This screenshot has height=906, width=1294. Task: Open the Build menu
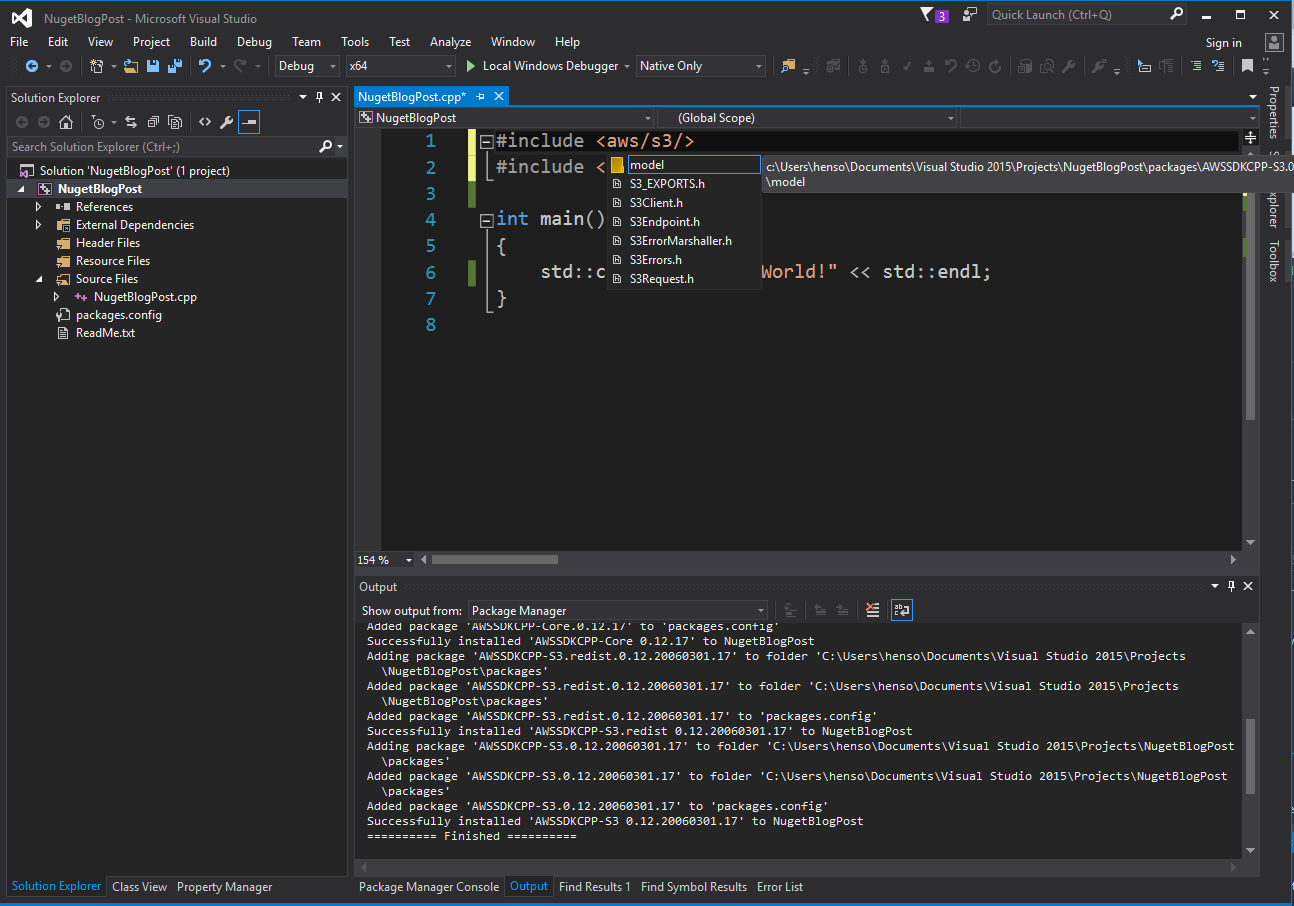pyautogui.click(x=203, y=42)
